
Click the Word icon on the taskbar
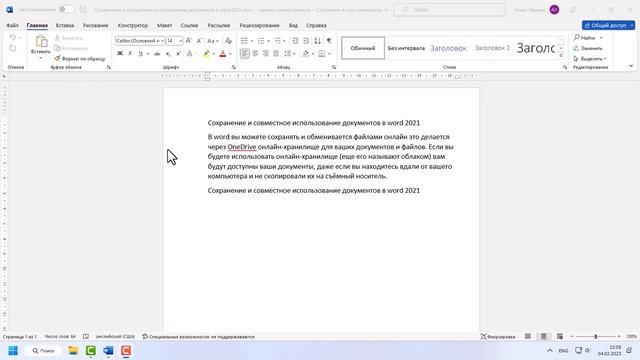108,351
